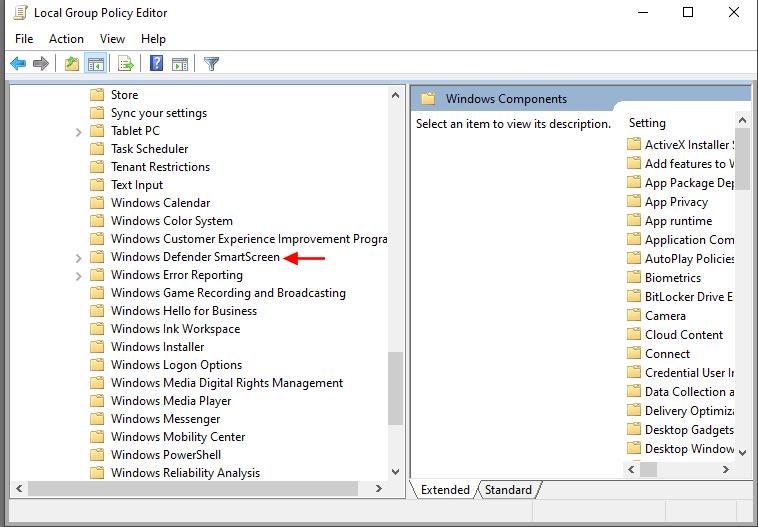Image resolution: width=758 pixels, height=527 pixels.
Task: Toggle Show/Hide Console Tree toolbar icon
Action: pyautogui.click(x=96, y=63)
